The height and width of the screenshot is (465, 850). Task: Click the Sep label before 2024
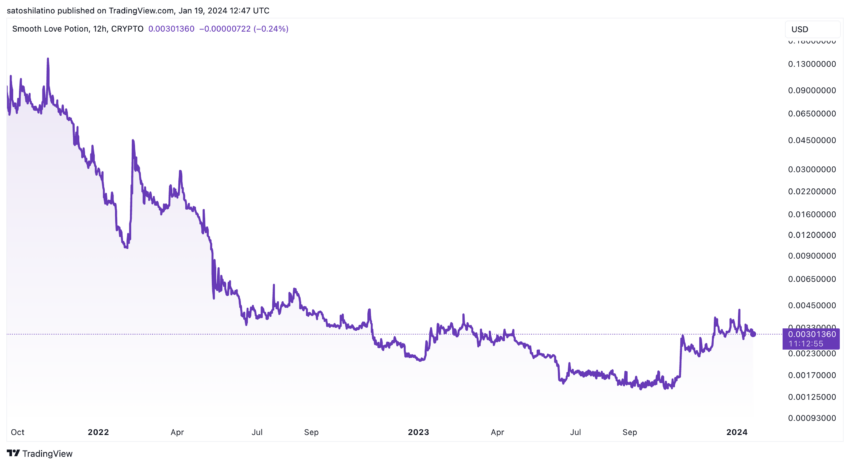click(629, 432)
